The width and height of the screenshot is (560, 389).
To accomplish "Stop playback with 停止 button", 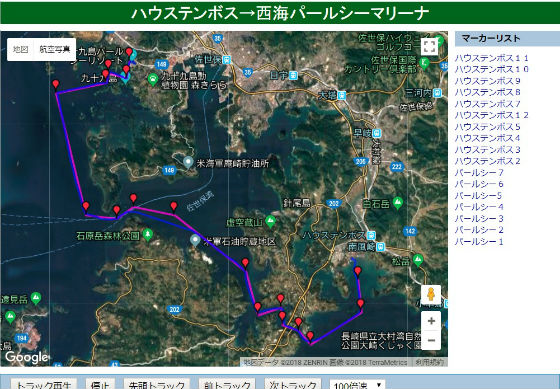I will pyautogui.click(x=100, y=384).
